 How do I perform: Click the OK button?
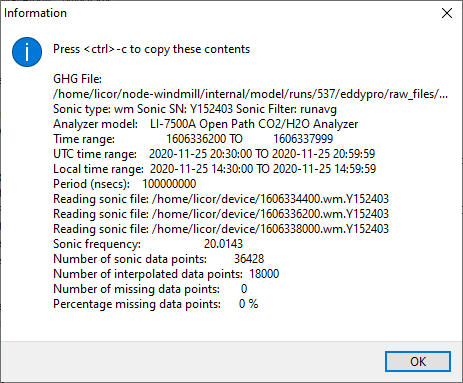coord(418,361)
